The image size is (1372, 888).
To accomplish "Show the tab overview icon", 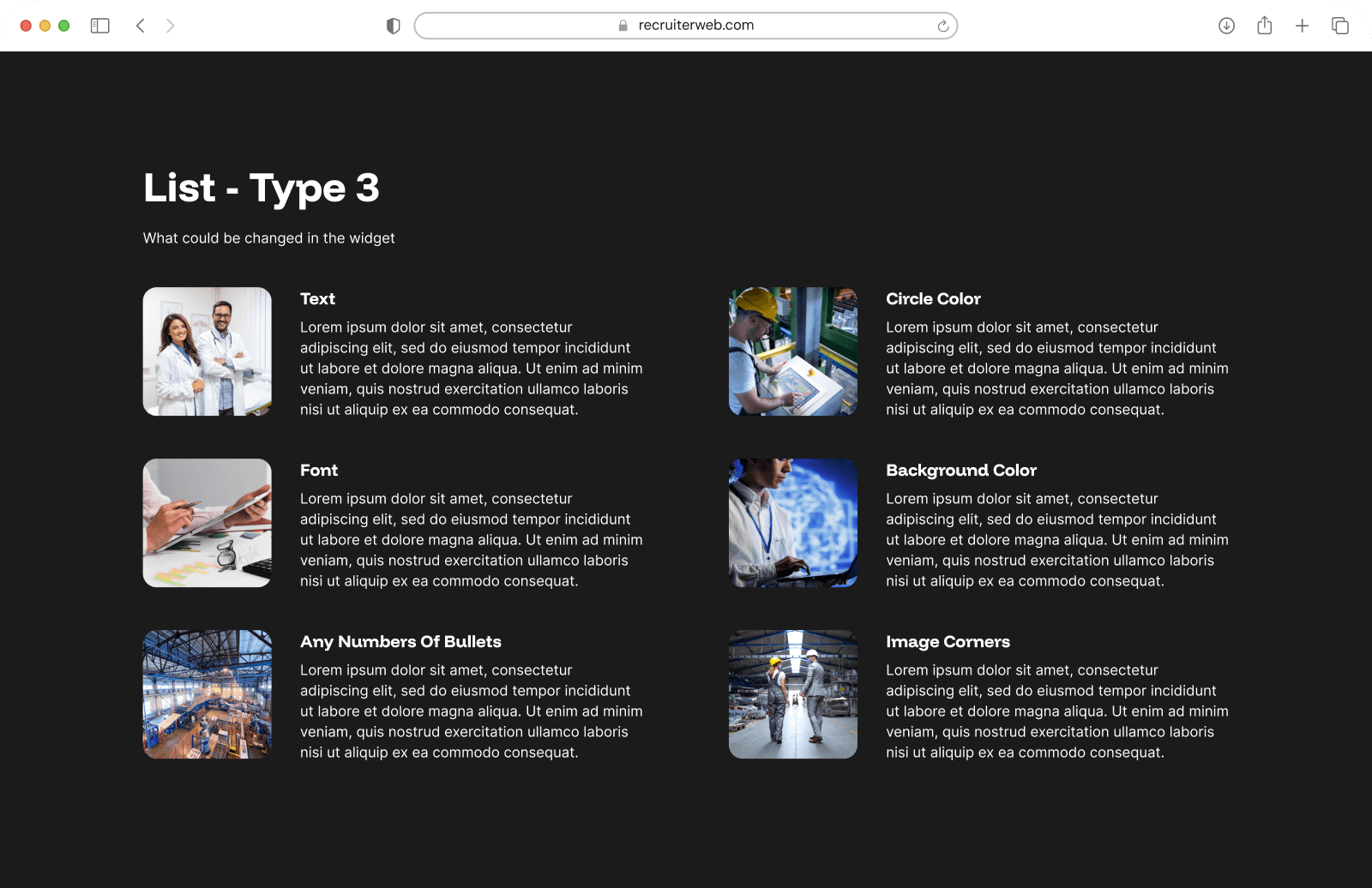I will click(1339, 26).
